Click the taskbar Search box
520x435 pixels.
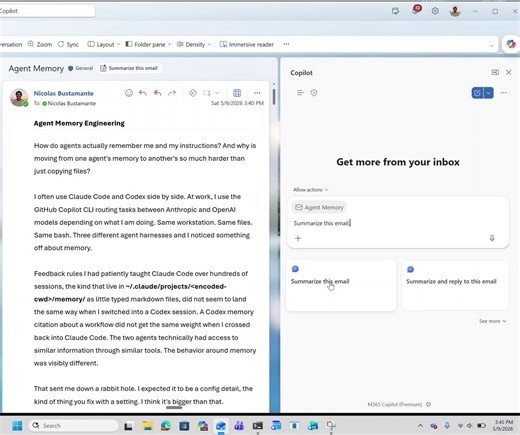tap(74, 426)
